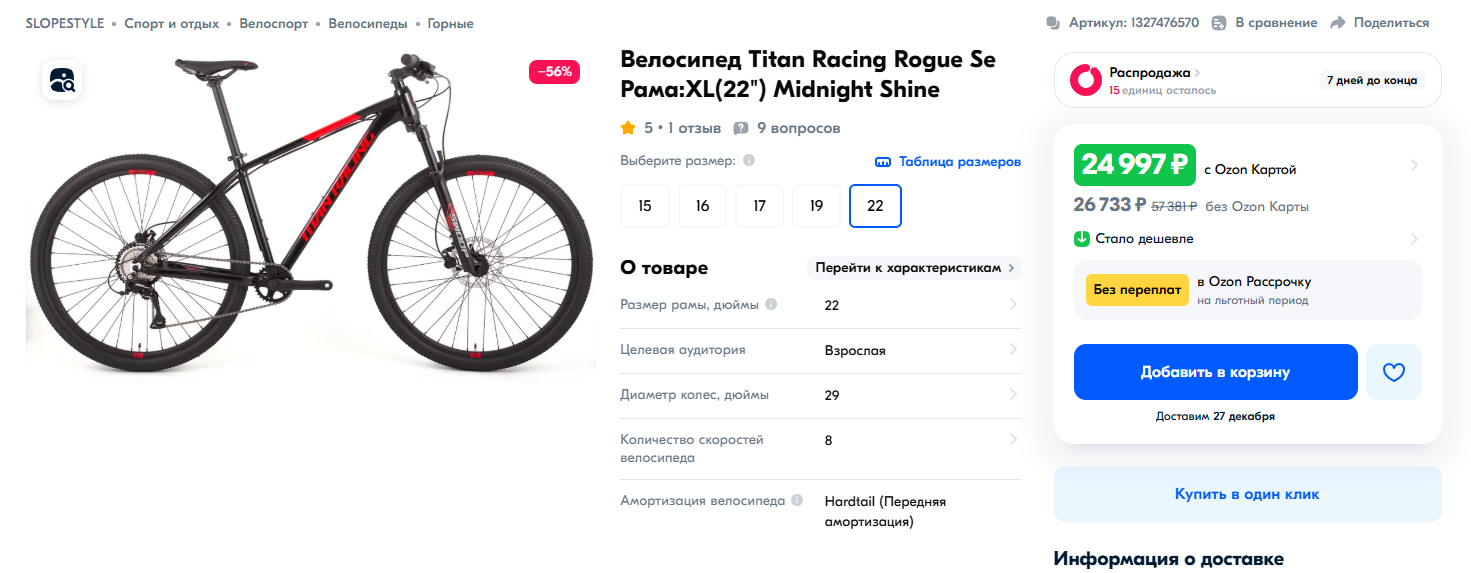Screen dimensions: 1471x573
Task: Click the share arrow icon
Action: [x=1338, y=23]
